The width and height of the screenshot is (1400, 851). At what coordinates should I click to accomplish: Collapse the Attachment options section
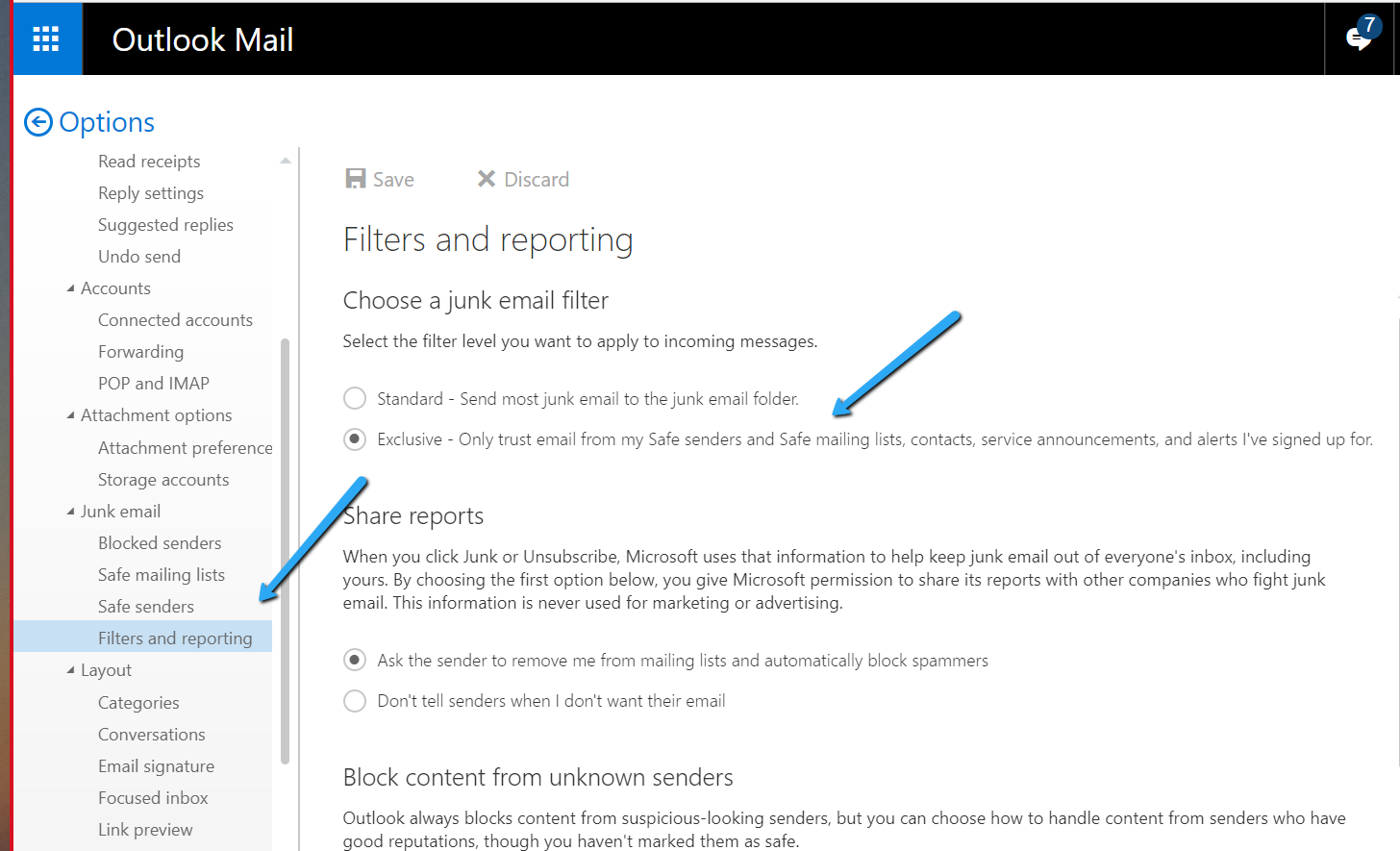click(x=71, y=415)
